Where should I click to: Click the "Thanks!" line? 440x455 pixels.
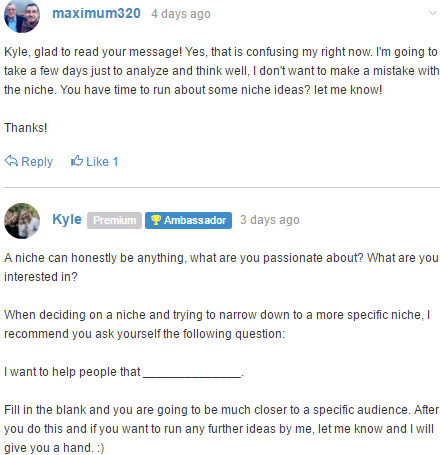[26, 128]
